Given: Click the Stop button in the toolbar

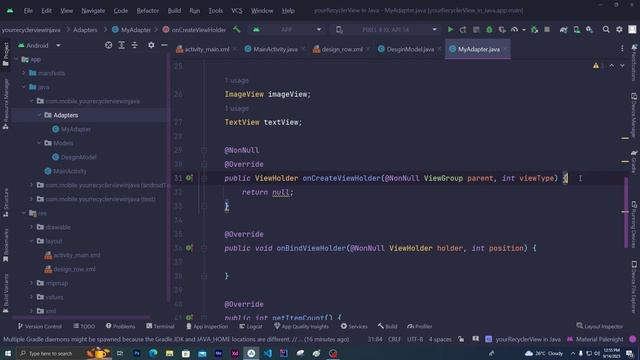Looking at the screenshot, I should pyautogui.click(x=547, y=29).
